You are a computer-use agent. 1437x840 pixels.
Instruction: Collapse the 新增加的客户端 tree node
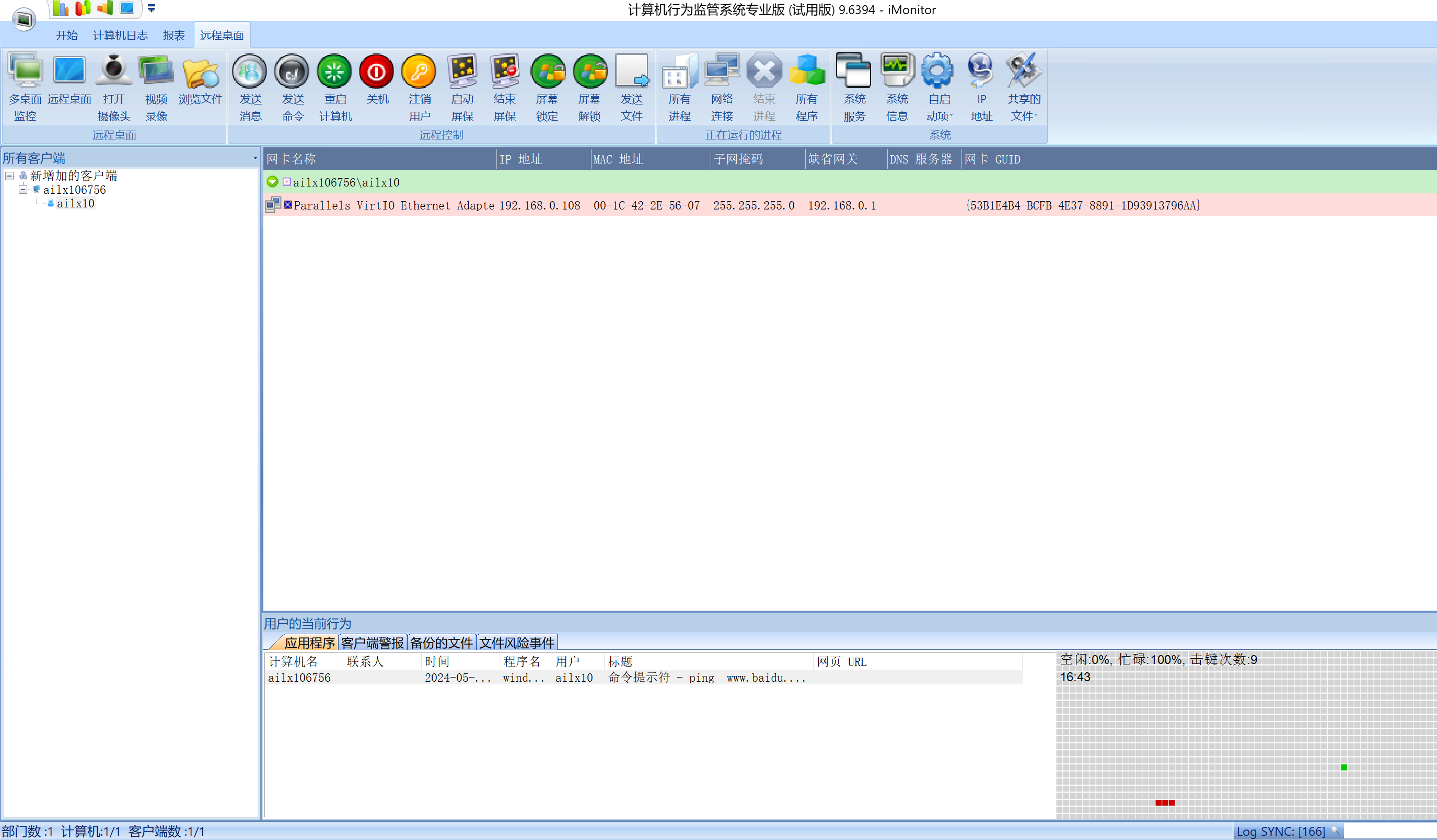[x=10, y=176]
